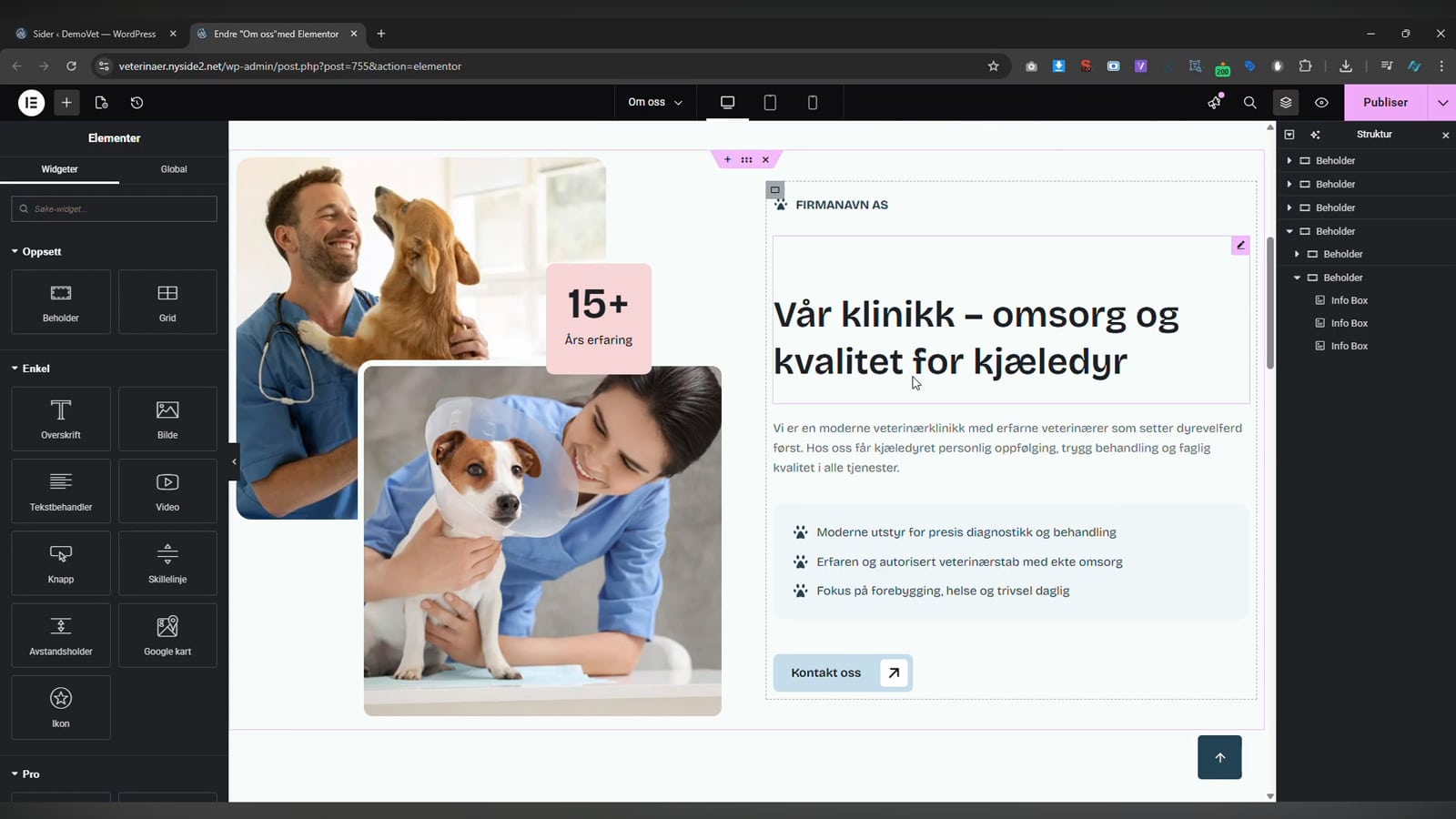Image resolution: width=1456 pixels, height=819 pixels.
Task: Pick the Tekstbehandler widget
Action: pos(61,490)
